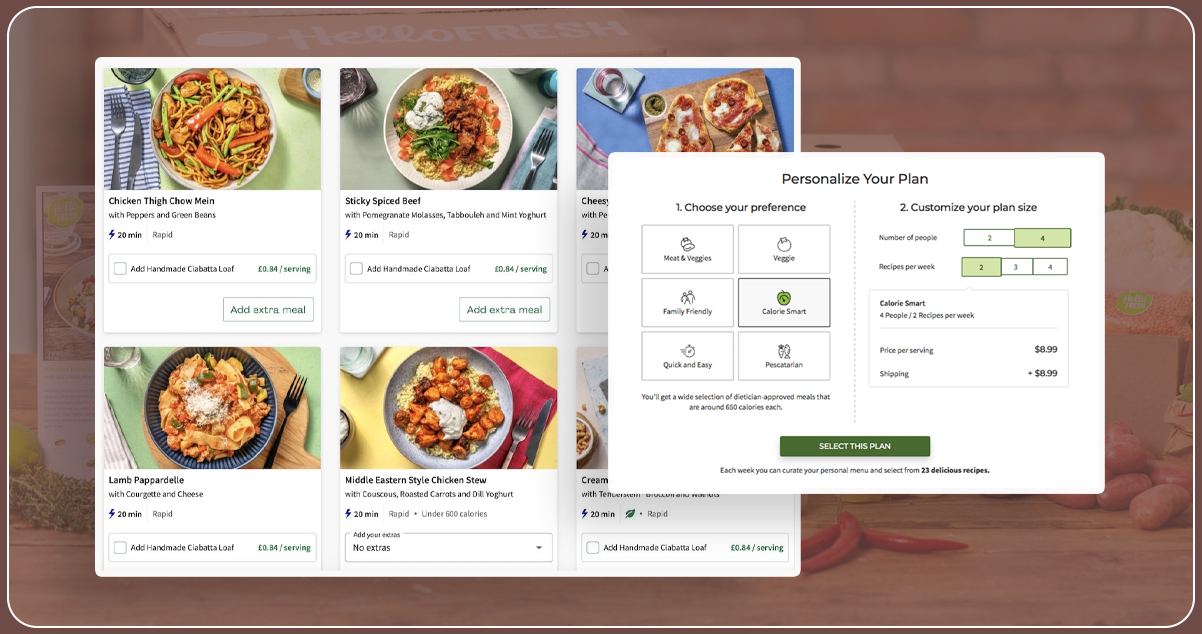Select the Pescatarian preference icon
The height and width of the screenshot is (634, 1202).
(x=784, y=351)
